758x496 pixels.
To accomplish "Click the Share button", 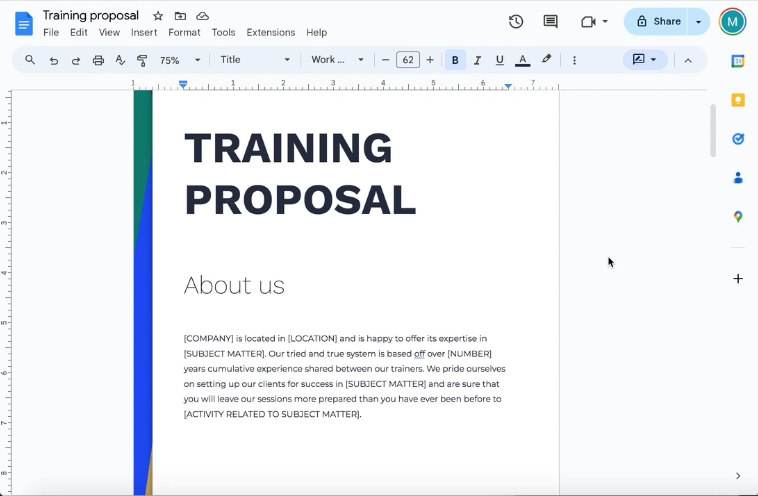I will click(656, 22).
